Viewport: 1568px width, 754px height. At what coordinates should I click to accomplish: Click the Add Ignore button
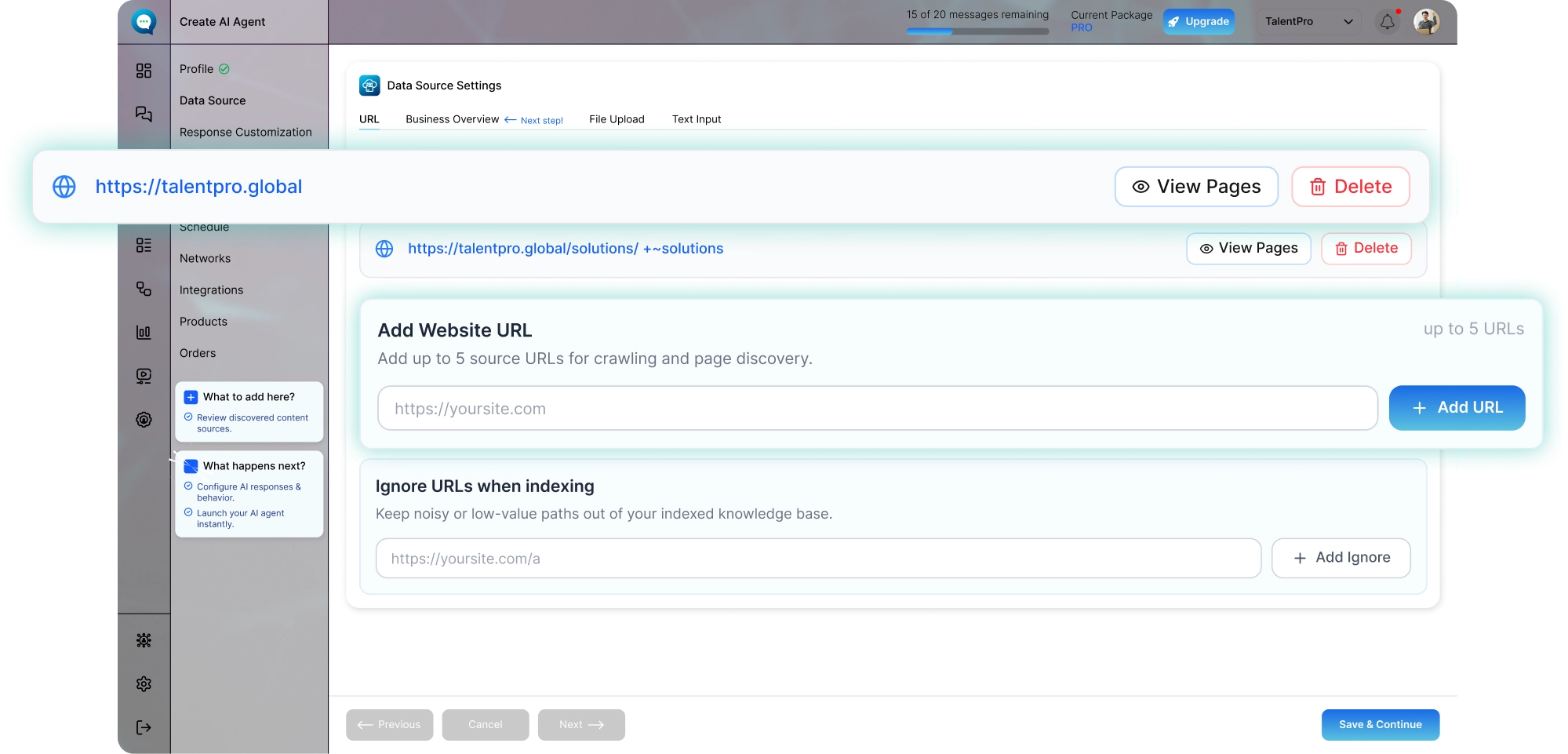pyautogui.click(x=1341, y=559)
